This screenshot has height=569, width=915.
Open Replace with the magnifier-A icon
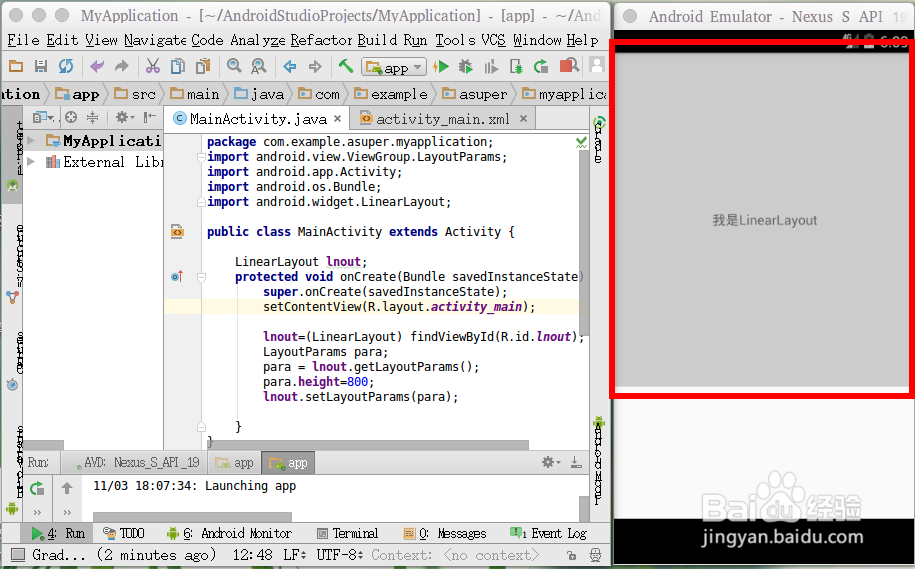tap(259, 67)
